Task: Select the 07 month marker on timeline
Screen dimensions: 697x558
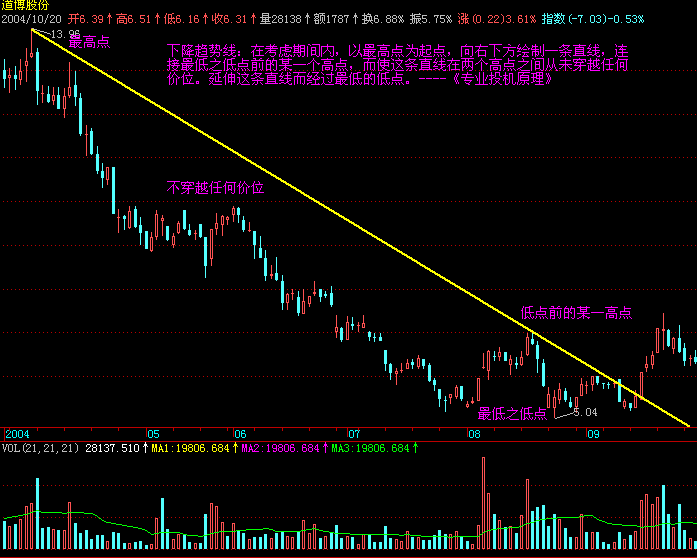Action: pyautogui.click(x=354, y=434)
